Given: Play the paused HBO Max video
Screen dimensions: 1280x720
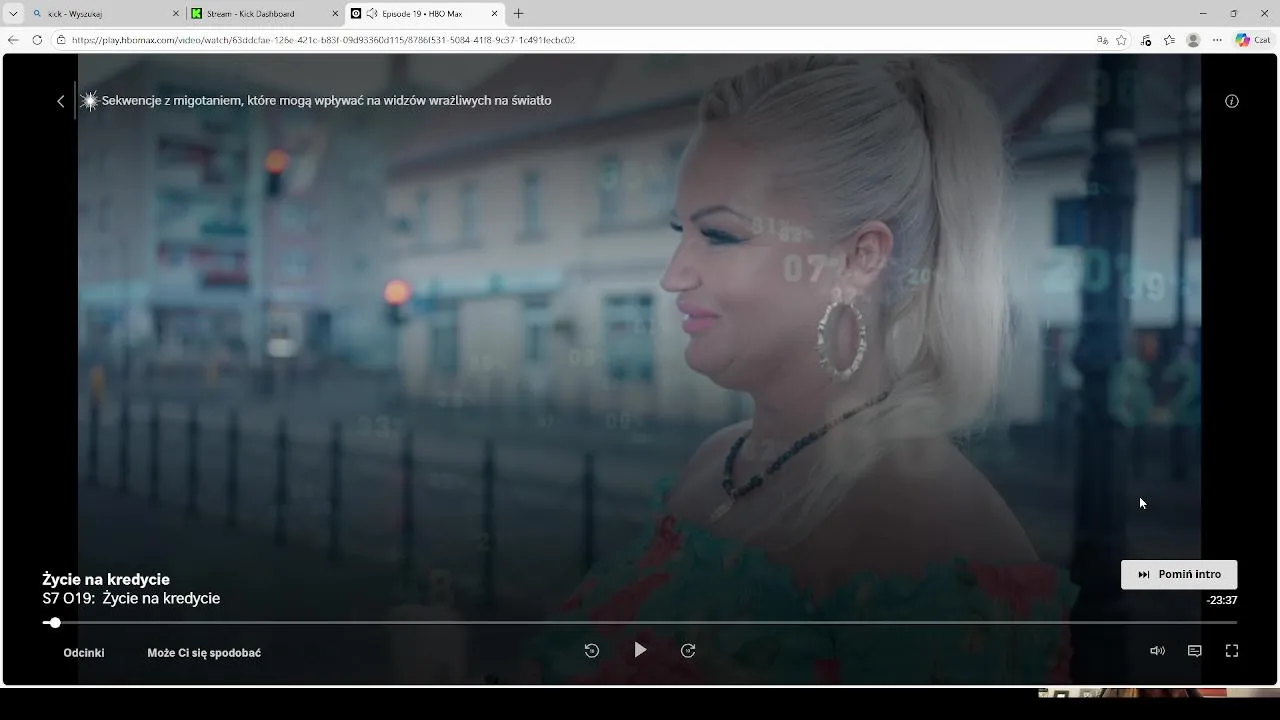Looking at the screenshot, I should [640, 650].
